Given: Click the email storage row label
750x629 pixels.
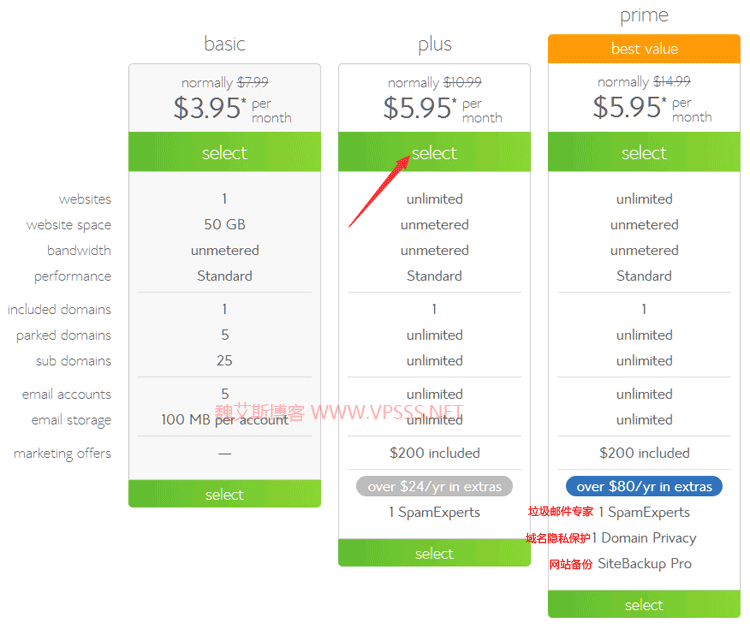Looking at the screenshot, I should 71,420.
